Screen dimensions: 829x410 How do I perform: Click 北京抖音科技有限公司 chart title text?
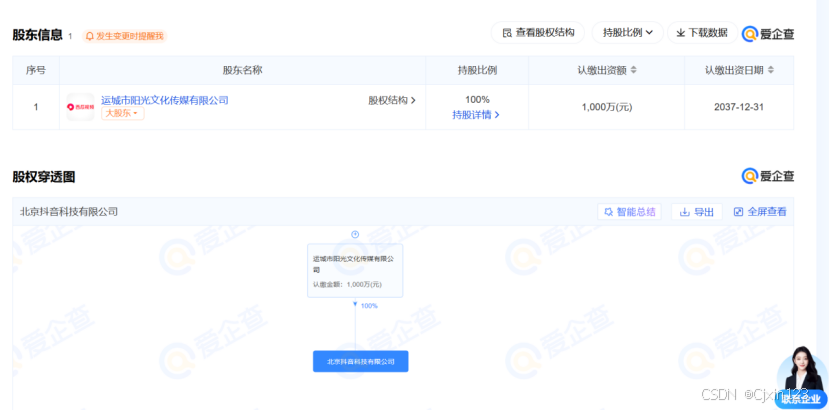point(69,212)
